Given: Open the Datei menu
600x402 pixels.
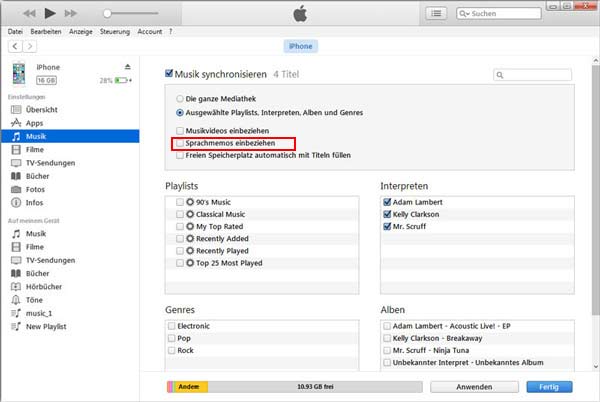Looking at the screenshot, I should coord(15,32).
